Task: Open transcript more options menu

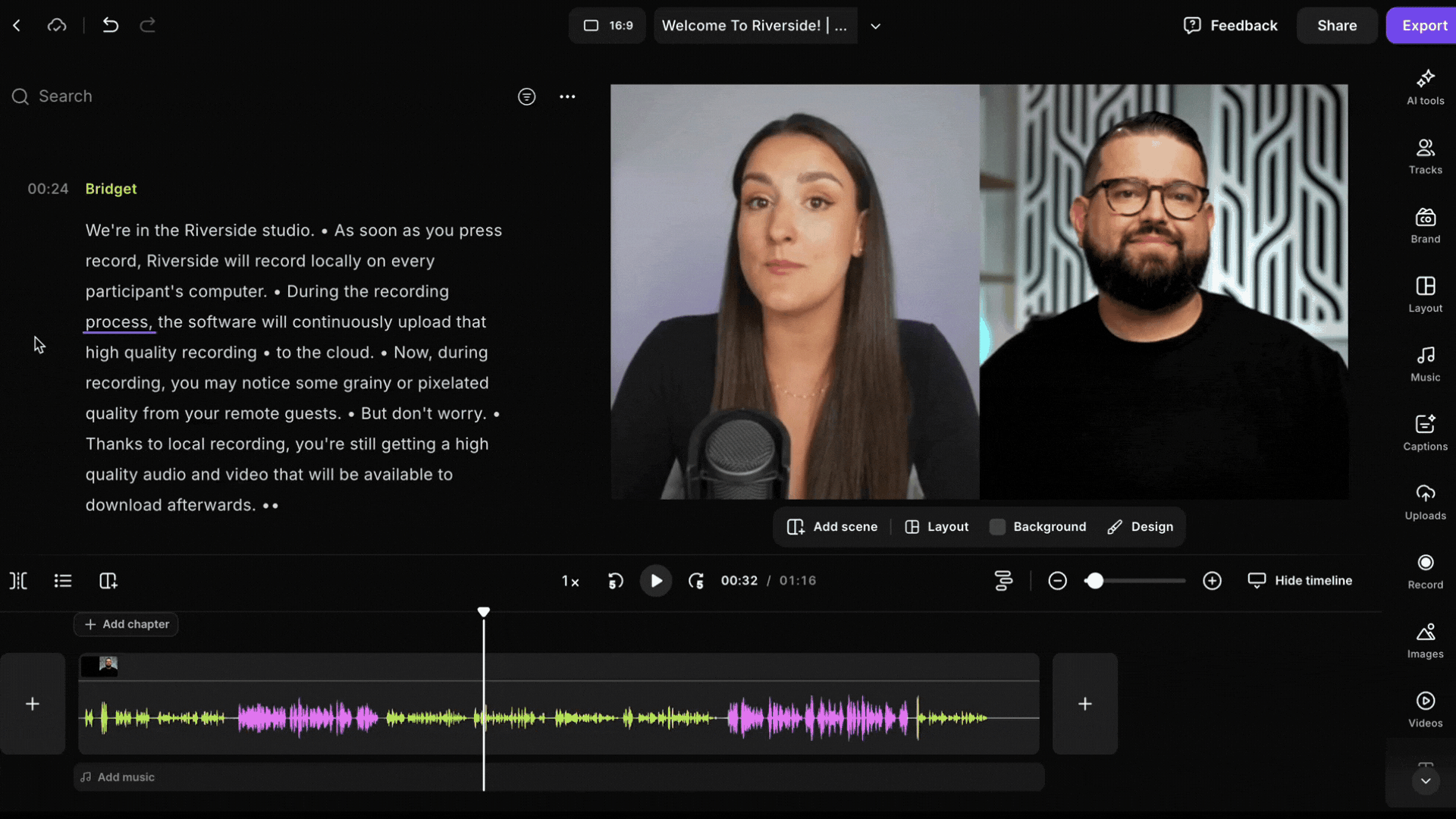Action: click(567, 96)
